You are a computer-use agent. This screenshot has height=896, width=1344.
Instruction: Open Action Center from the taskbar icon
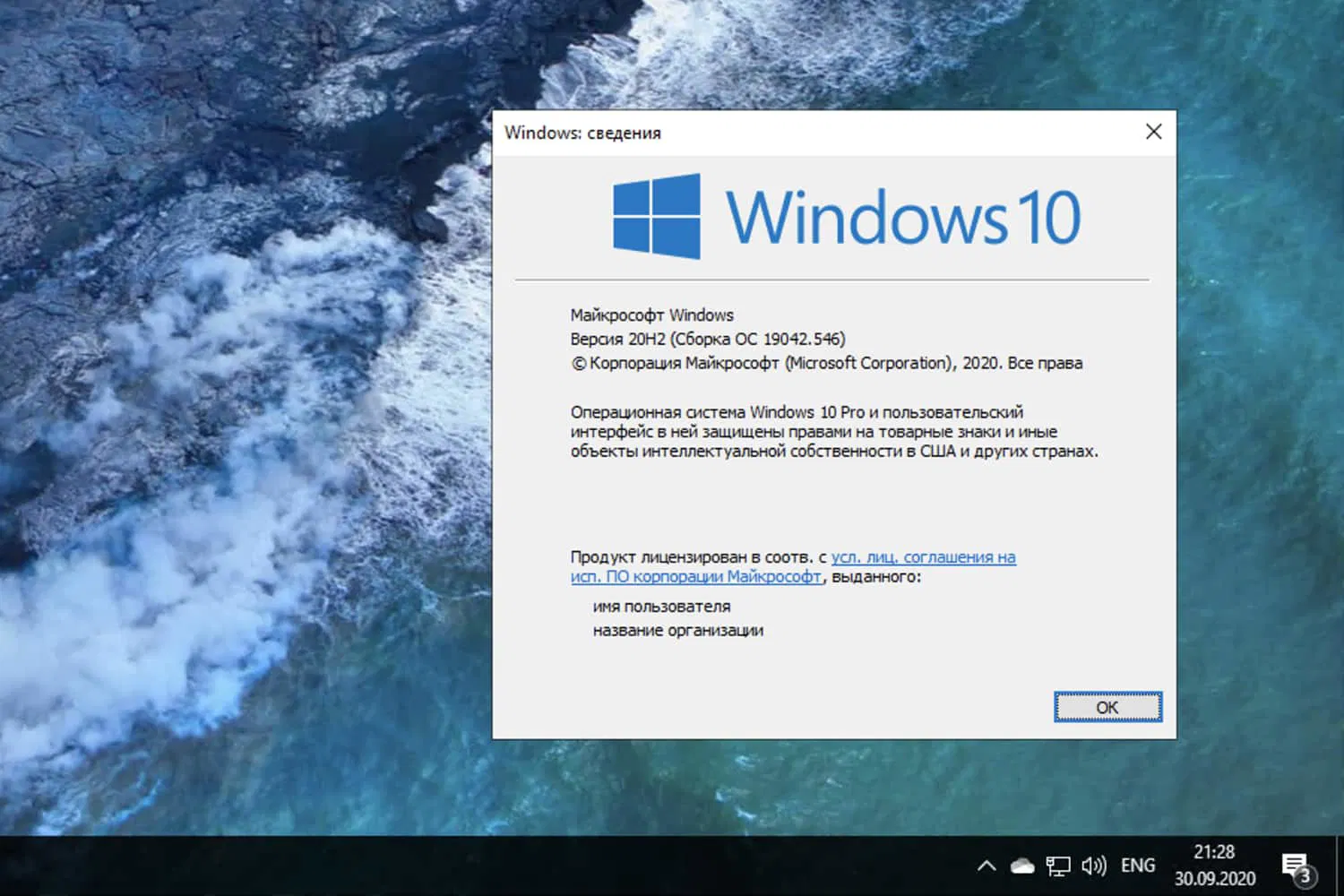pyautogui.click(x=1297, y=864)
